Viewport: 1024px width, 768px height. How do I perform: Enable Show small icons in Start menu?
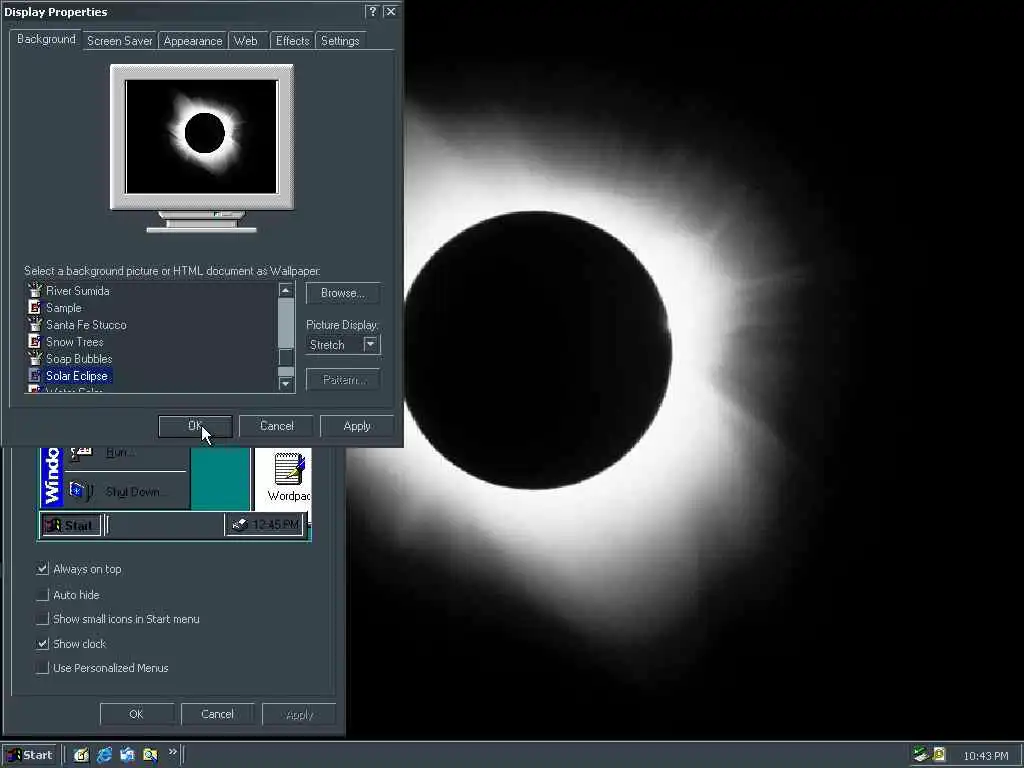(42, 618)
